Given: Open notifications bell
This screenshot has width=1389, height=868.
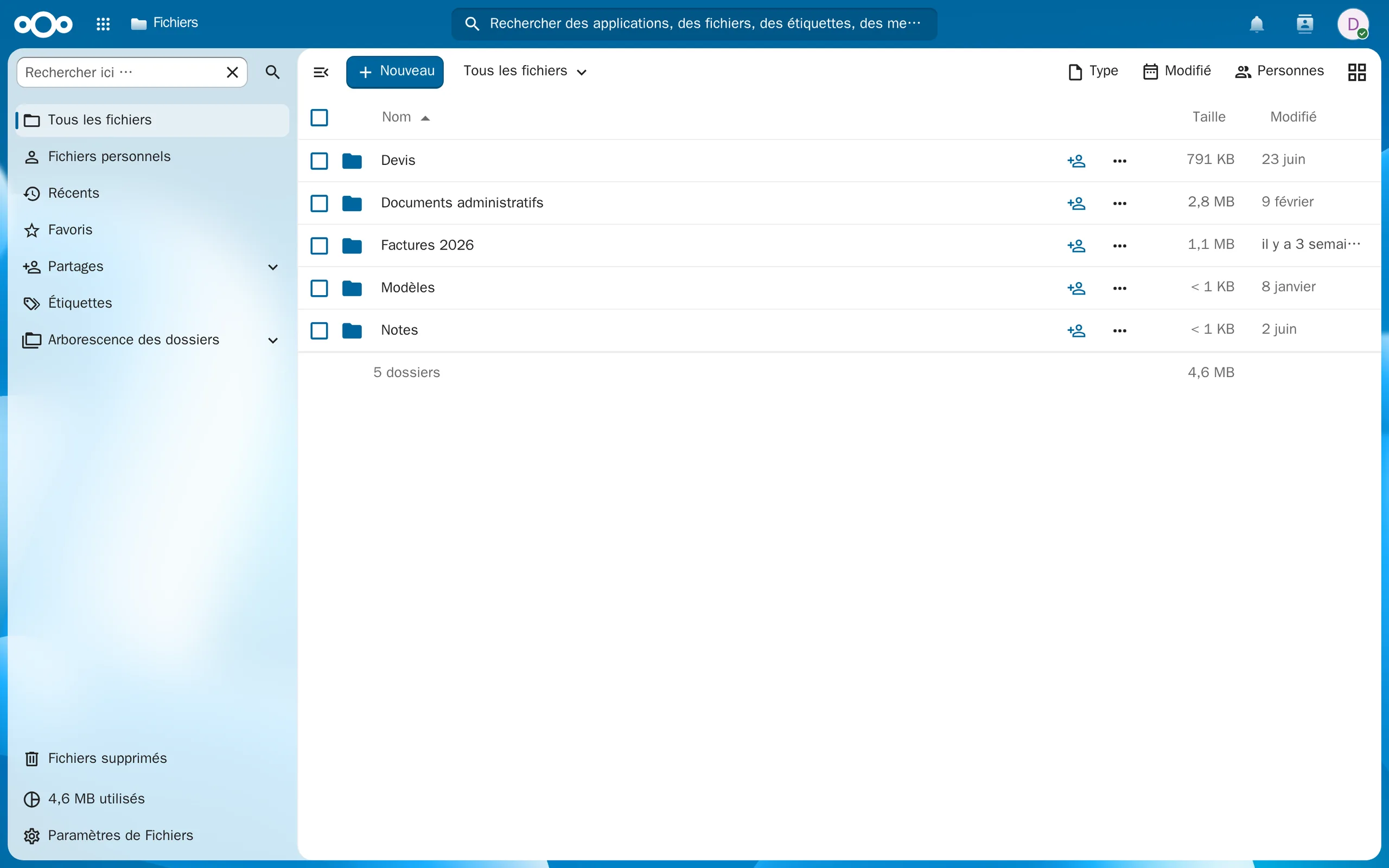Looking at the screenshot, I should [x=1257, y=23].
